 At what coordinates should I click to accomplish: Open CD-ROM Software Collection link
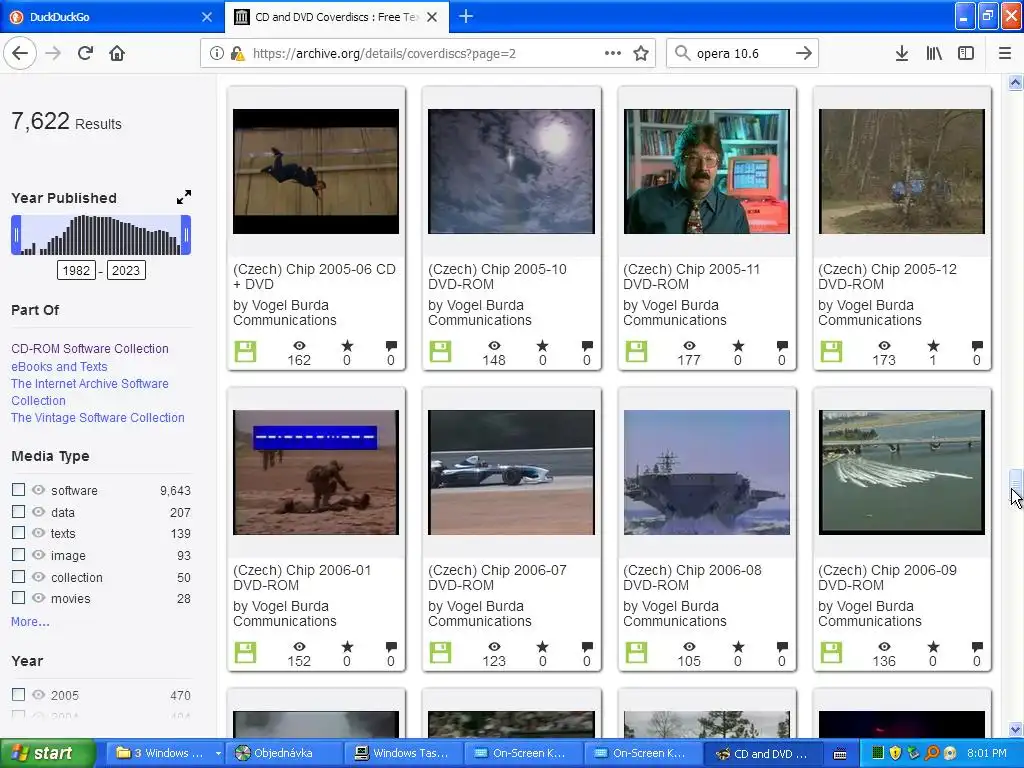pos(89,349)
